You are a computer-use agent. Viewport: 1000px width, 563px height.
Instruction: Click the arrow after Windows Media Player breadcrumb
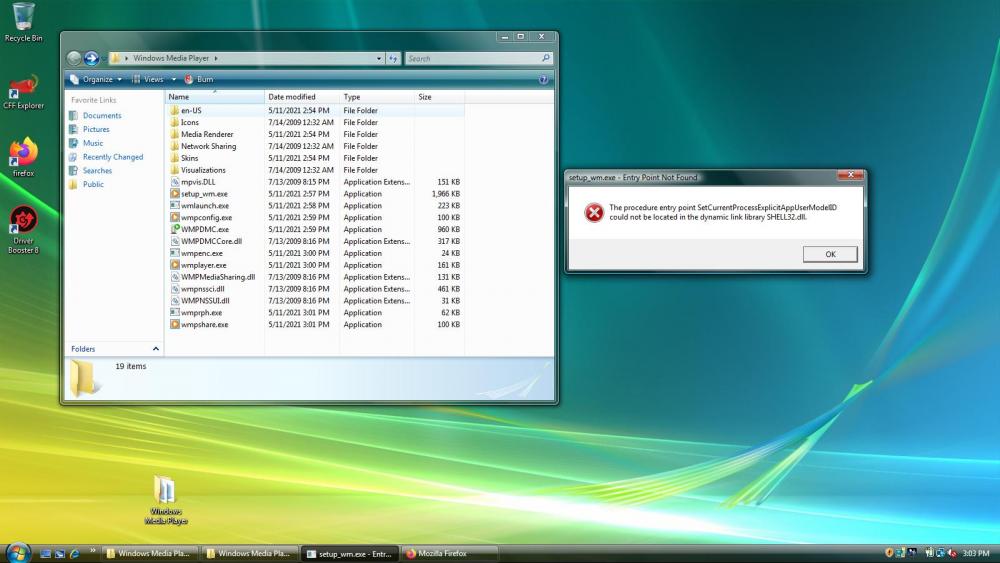point(216,59)
